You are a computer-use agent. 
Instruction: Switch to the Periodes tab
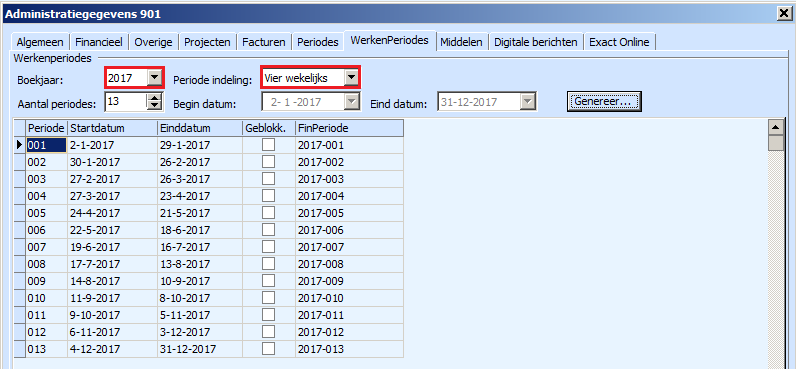tap(318, 42)
